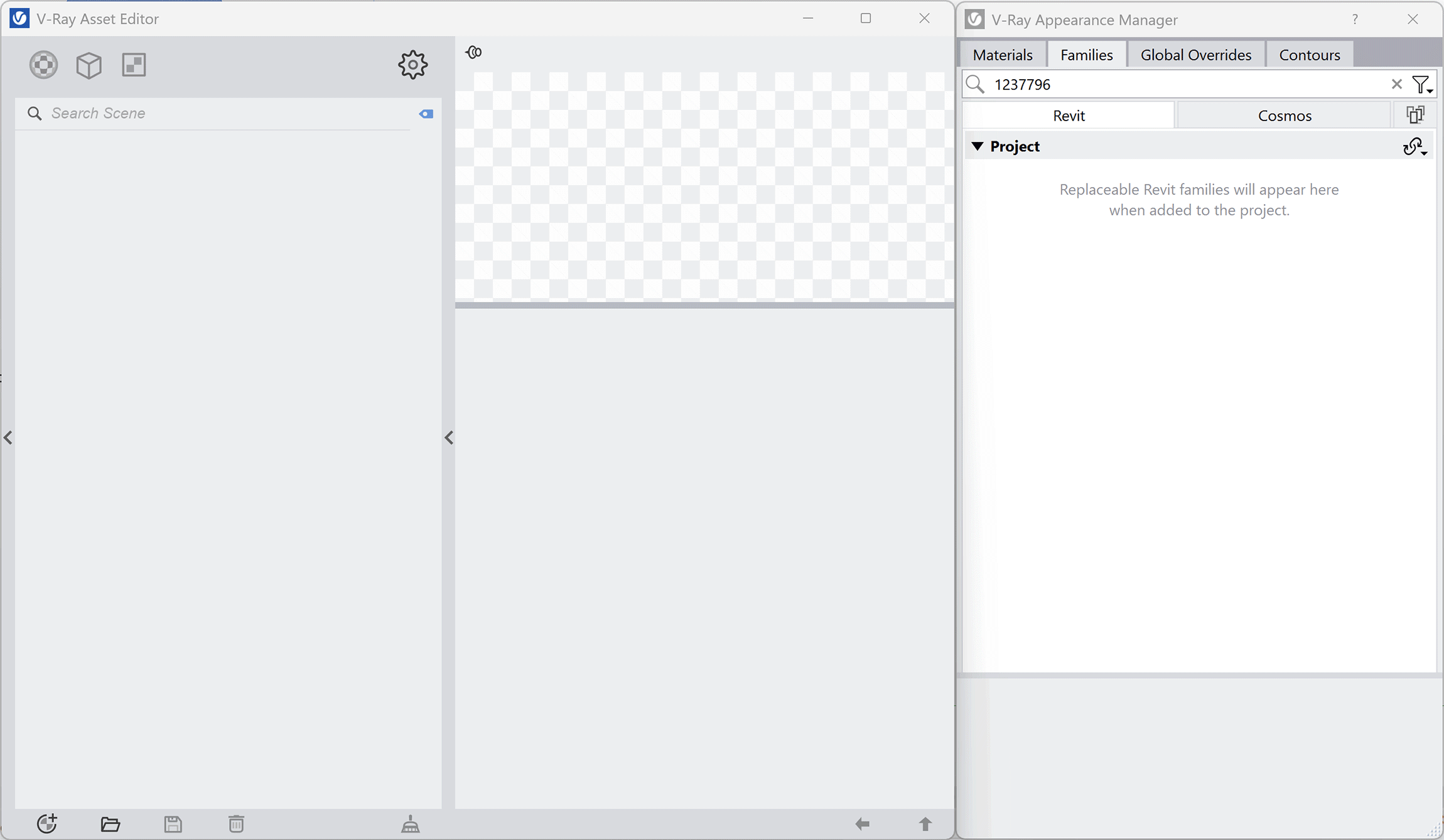Open Asset Editor settings gear
Image resolution: width=1444 pixels, height=840 pixels.
[412, 65]
